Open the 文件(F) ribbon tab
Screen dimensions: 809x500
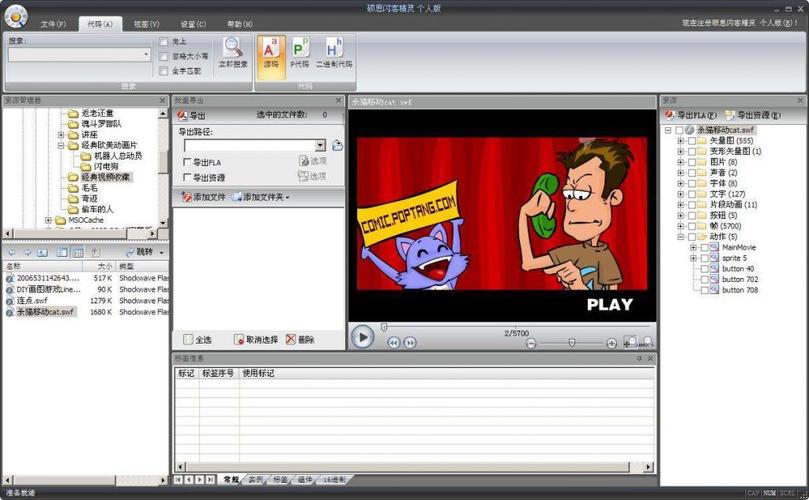pyautogui.click(x=53, y=24)
